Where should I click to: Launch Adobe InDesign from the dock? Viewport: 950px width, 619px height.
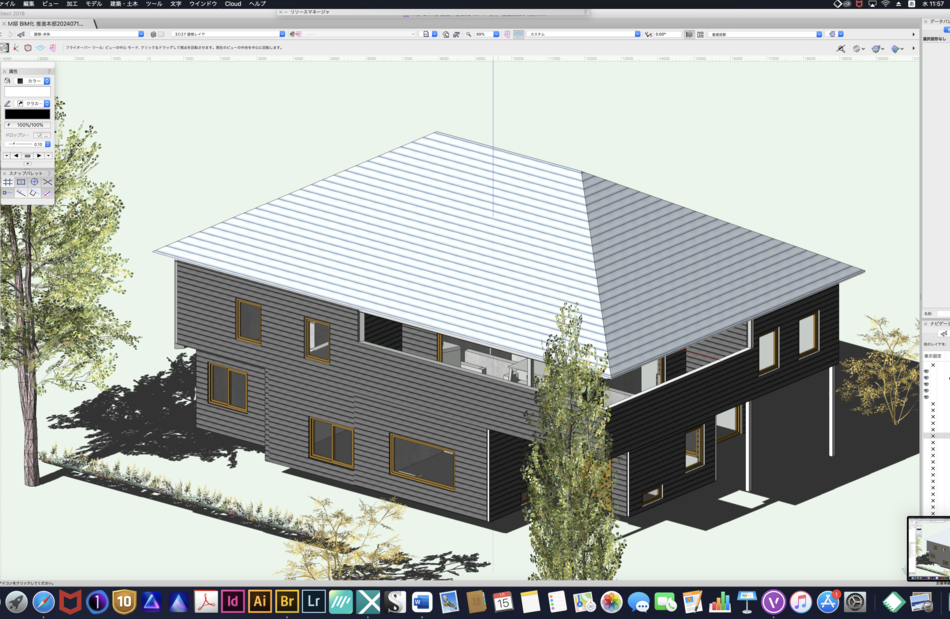[x=233, y=601]
